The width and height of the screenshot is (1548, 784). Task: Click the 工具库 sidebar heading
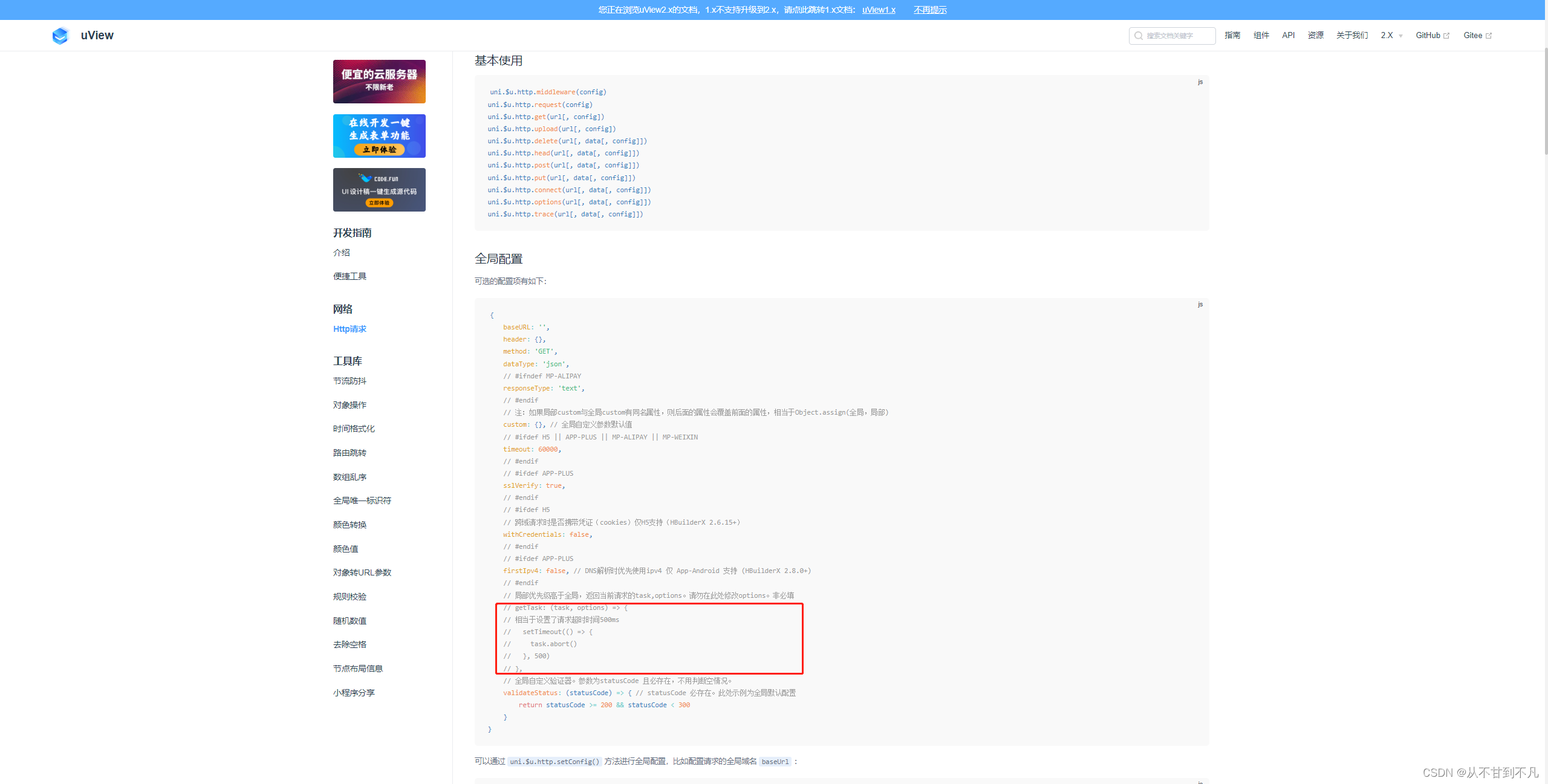(x=348, y=361)
